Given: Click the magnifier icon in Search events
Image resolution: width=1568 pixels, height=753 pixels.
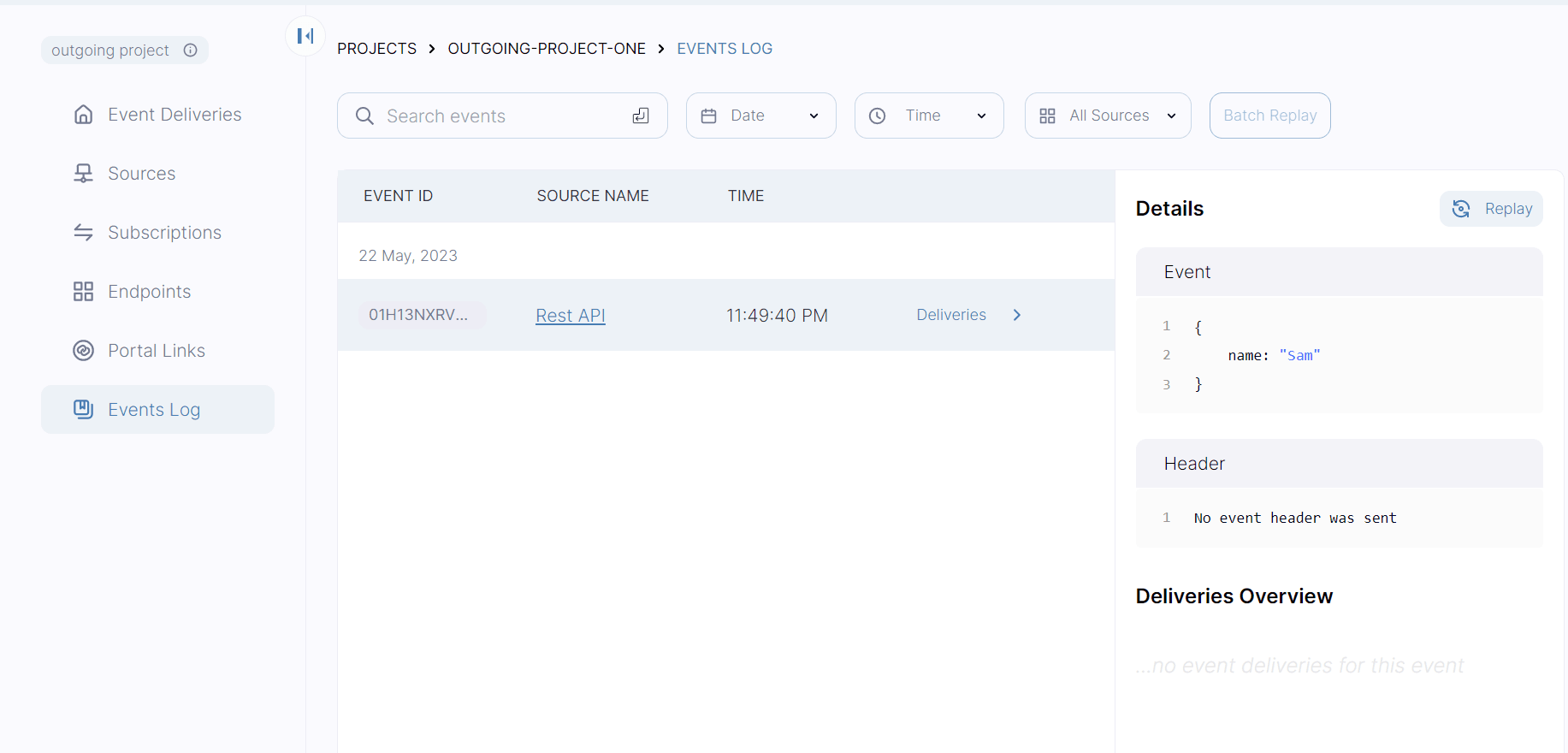Looking at the screenshot, I should [364, 116].
